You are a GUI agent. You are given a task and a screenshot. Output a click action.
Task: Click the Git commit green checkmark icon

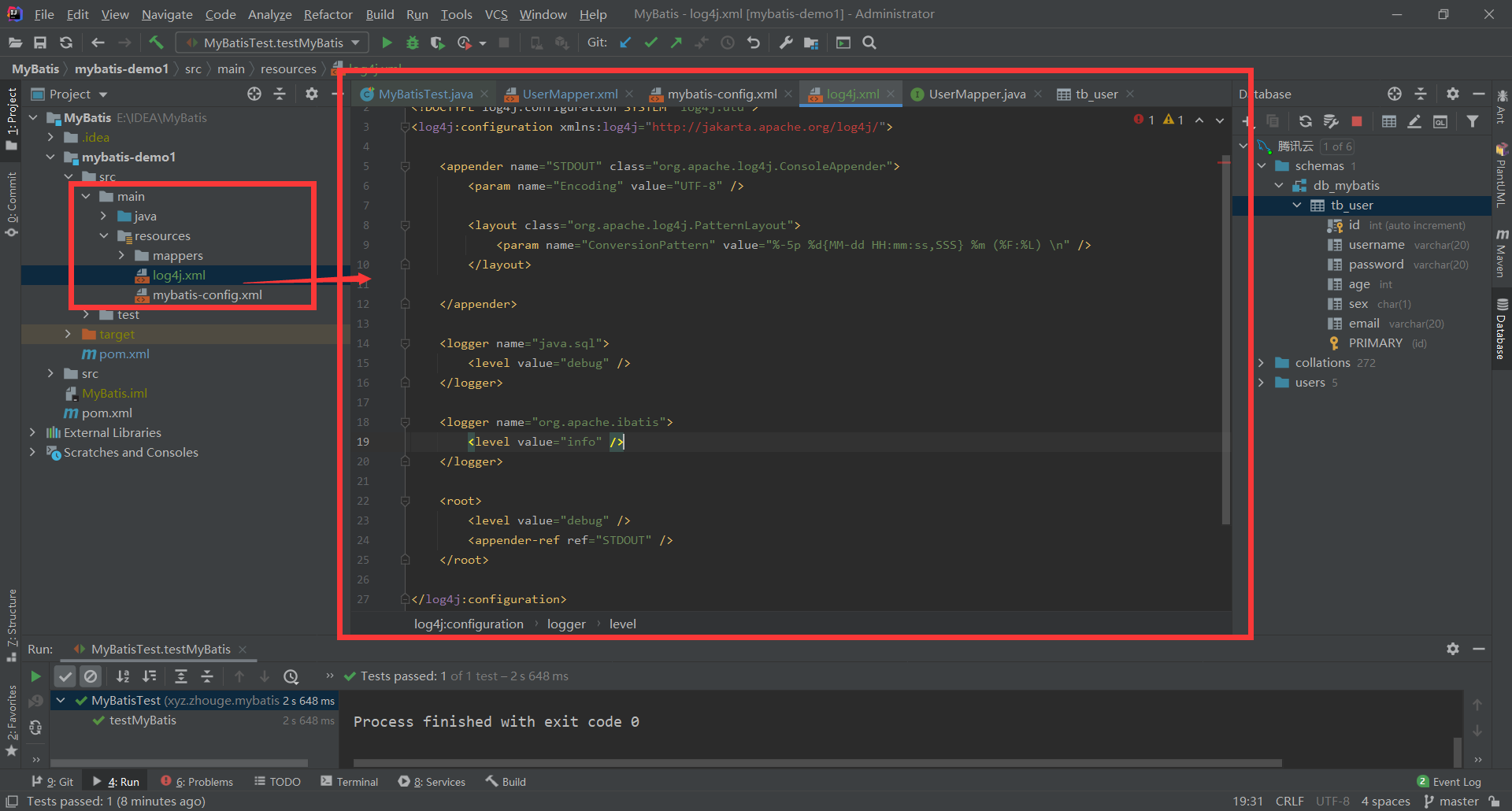tap(650, 43)
